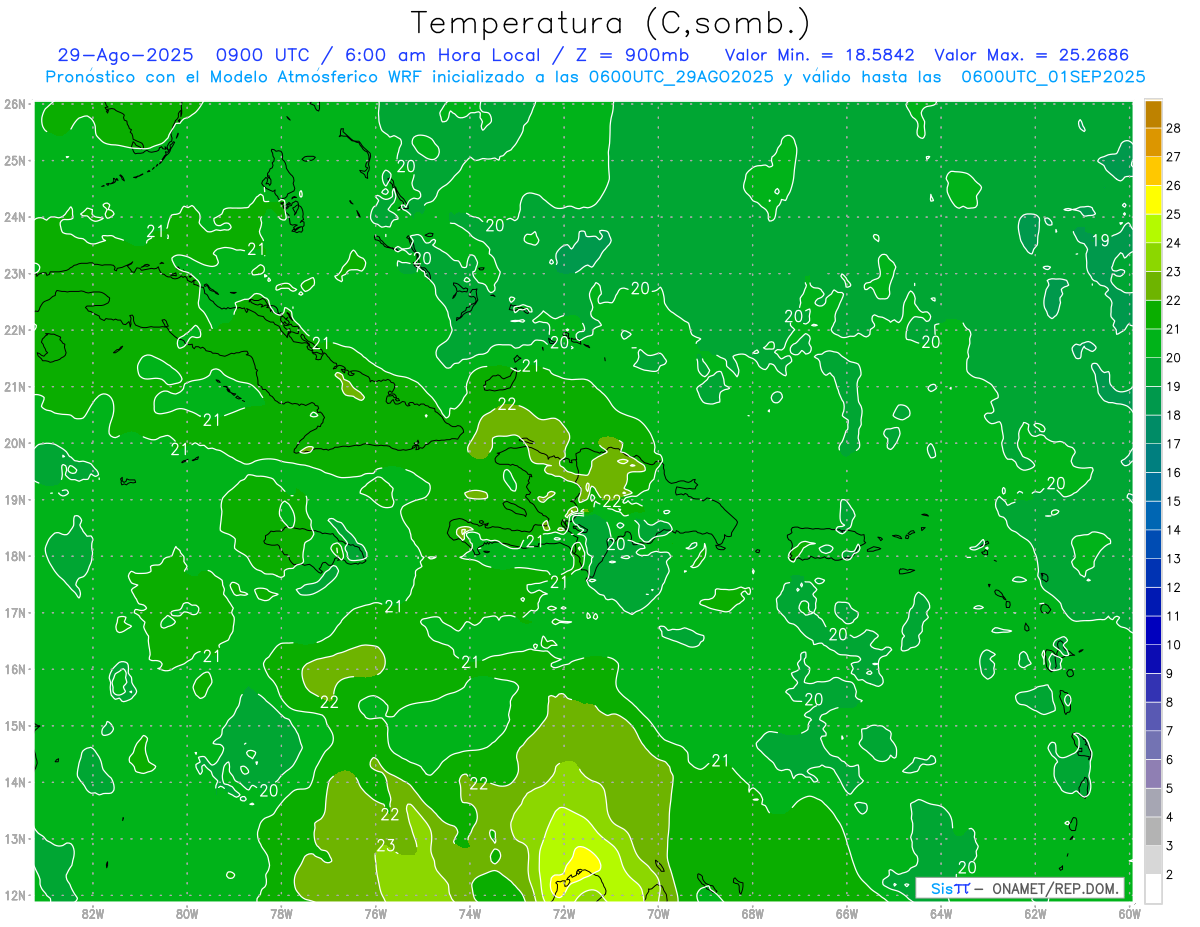
Task: Click the '76W' longitude label
Action: 376,913
